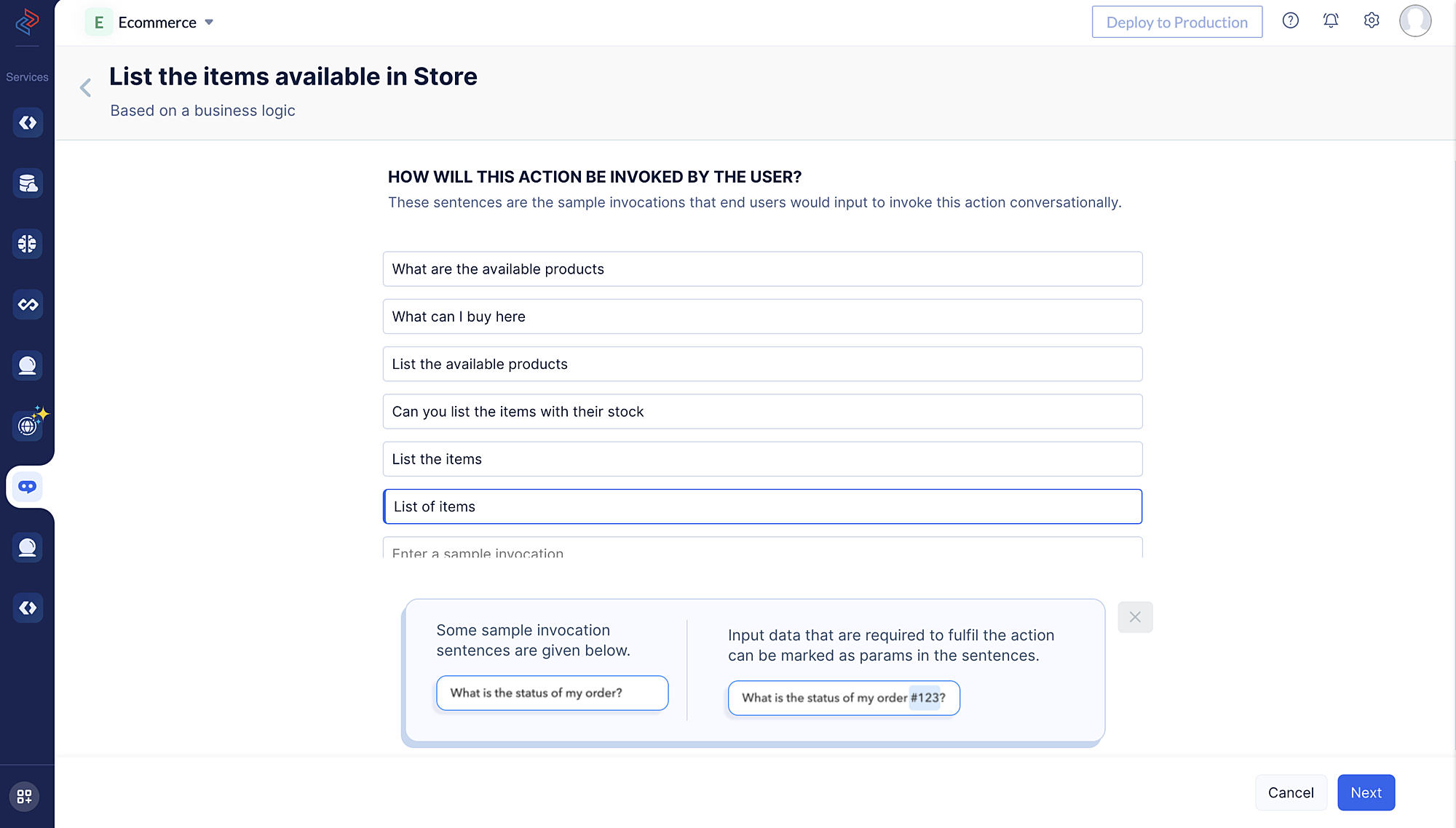
Task: Click the sample with #123 param highlighted
Action: pyautogui.click(x=844, y=698)
